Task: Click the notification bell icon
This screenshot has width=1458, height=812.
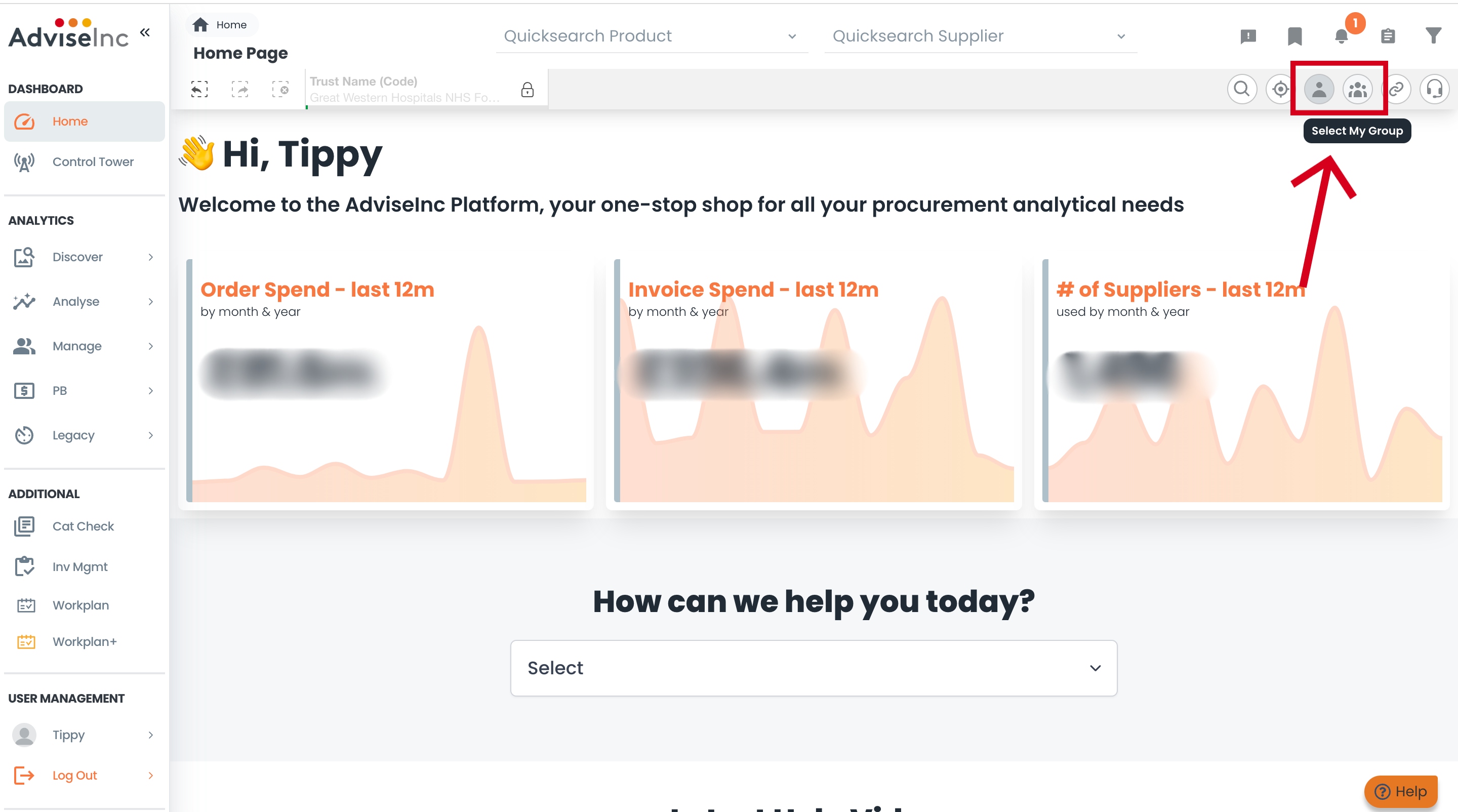Action: (x=1341, y=36)
